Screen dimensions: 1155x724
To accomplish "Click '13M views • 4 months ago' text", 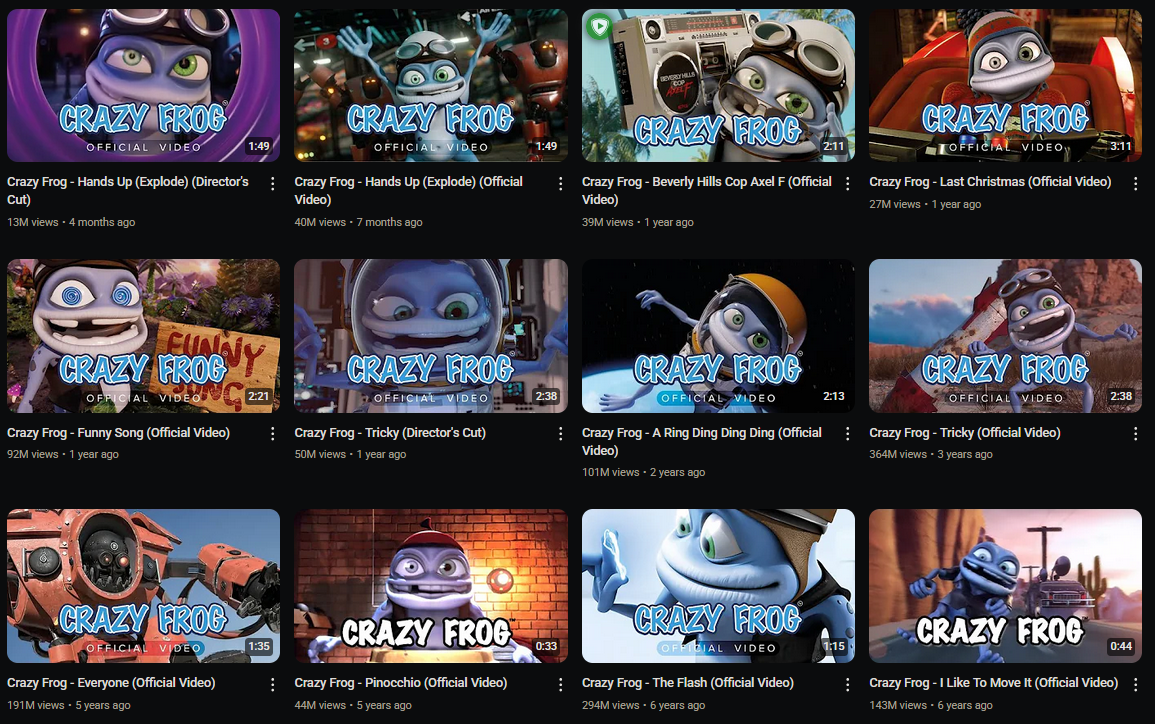I will [71, 222].
